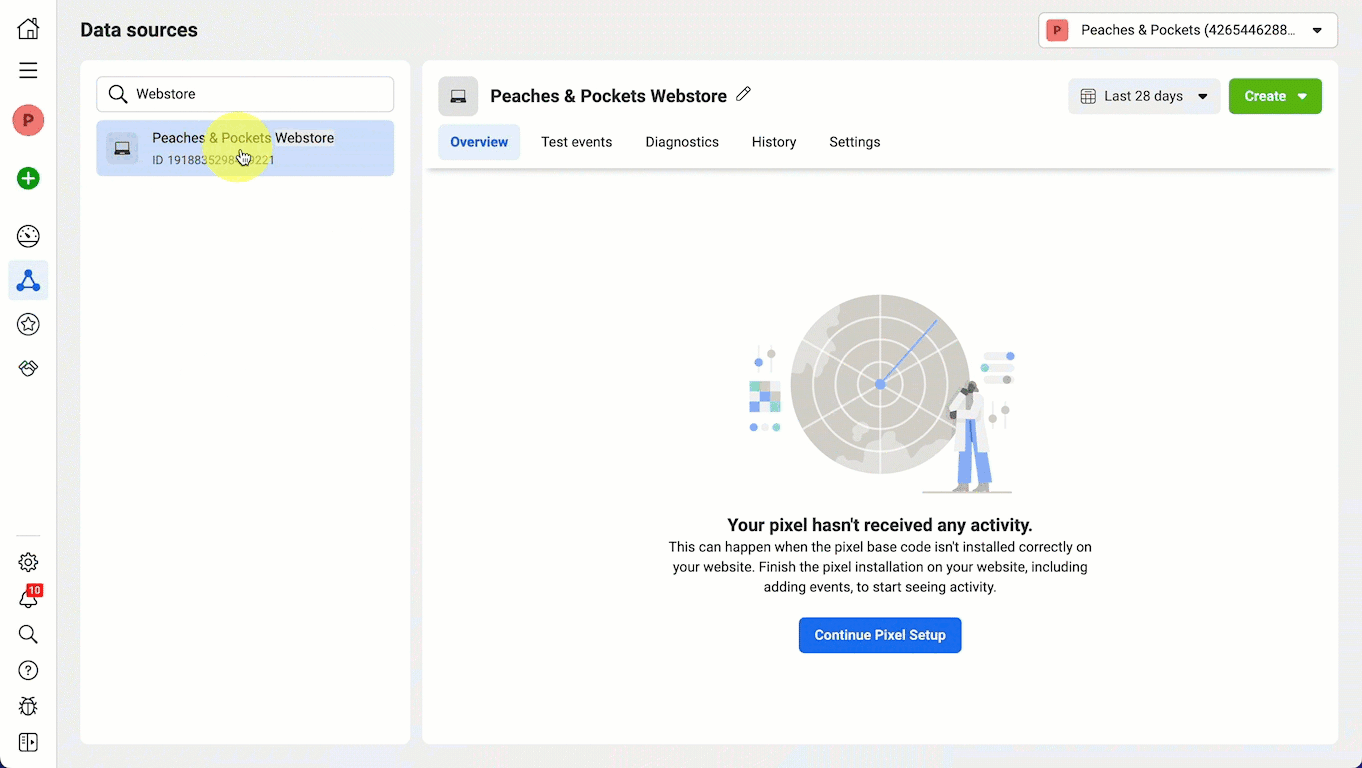Open the Home icon in sidebar
This screenshot has height=768, width=1362.
(x=28, y=28)
